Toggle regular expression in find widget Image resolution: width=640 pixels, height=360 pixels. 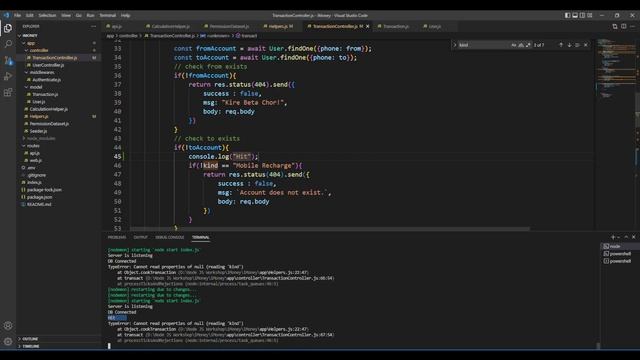[528, 45]
